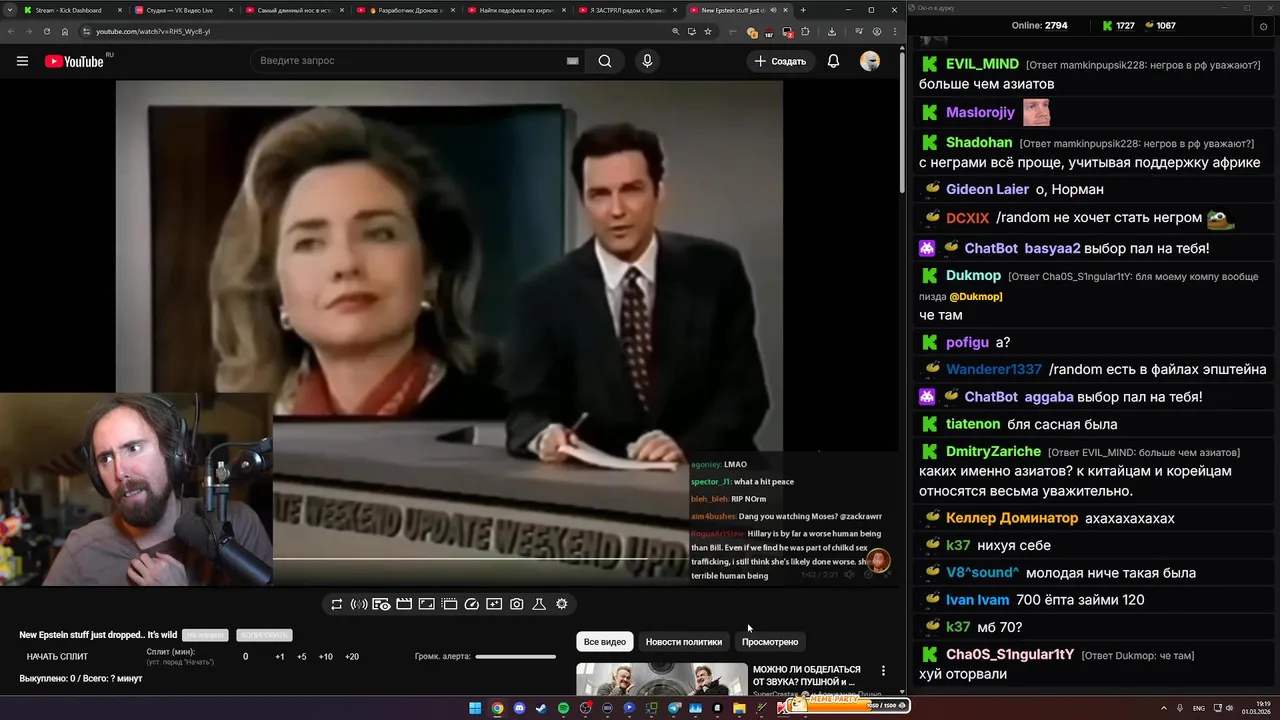Select the Новости политики filter chip
The width and height of the screenshot is (1280, 720).
coord(684,642)
